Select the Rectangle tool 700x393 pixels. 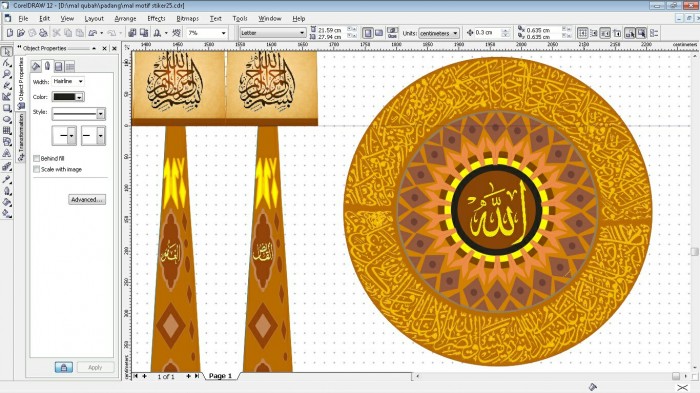(x=7, y=108)
